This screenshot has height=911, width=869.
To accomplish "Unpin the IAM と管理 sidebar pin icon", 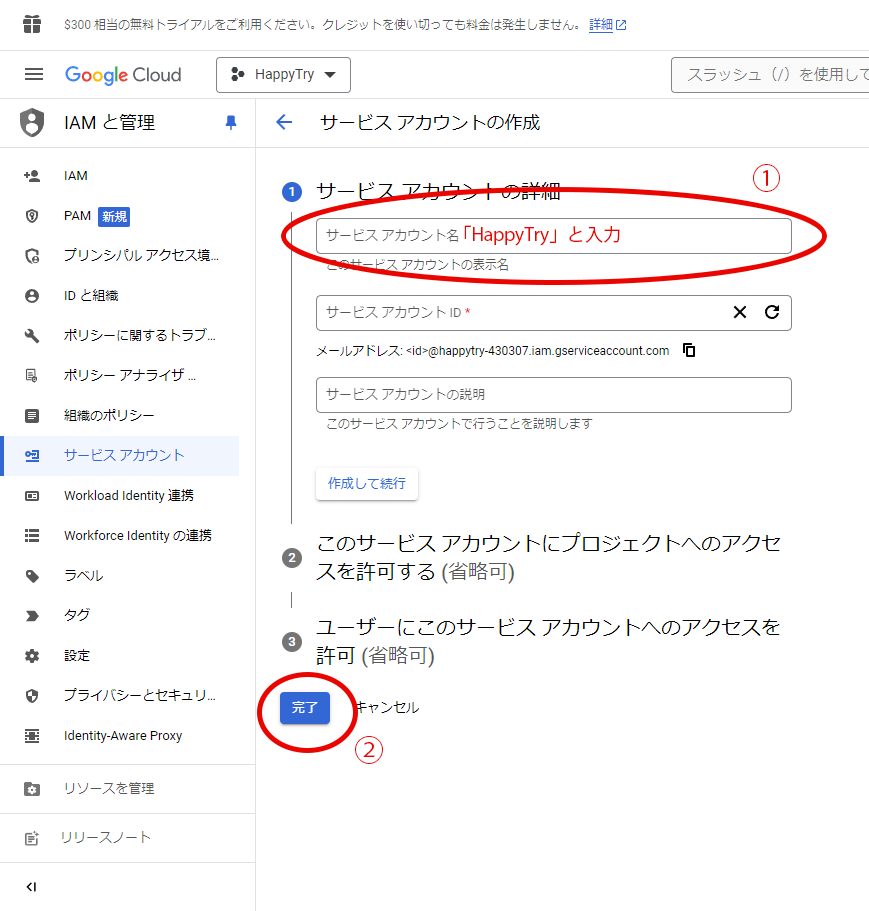I will [x=231, y=123].
